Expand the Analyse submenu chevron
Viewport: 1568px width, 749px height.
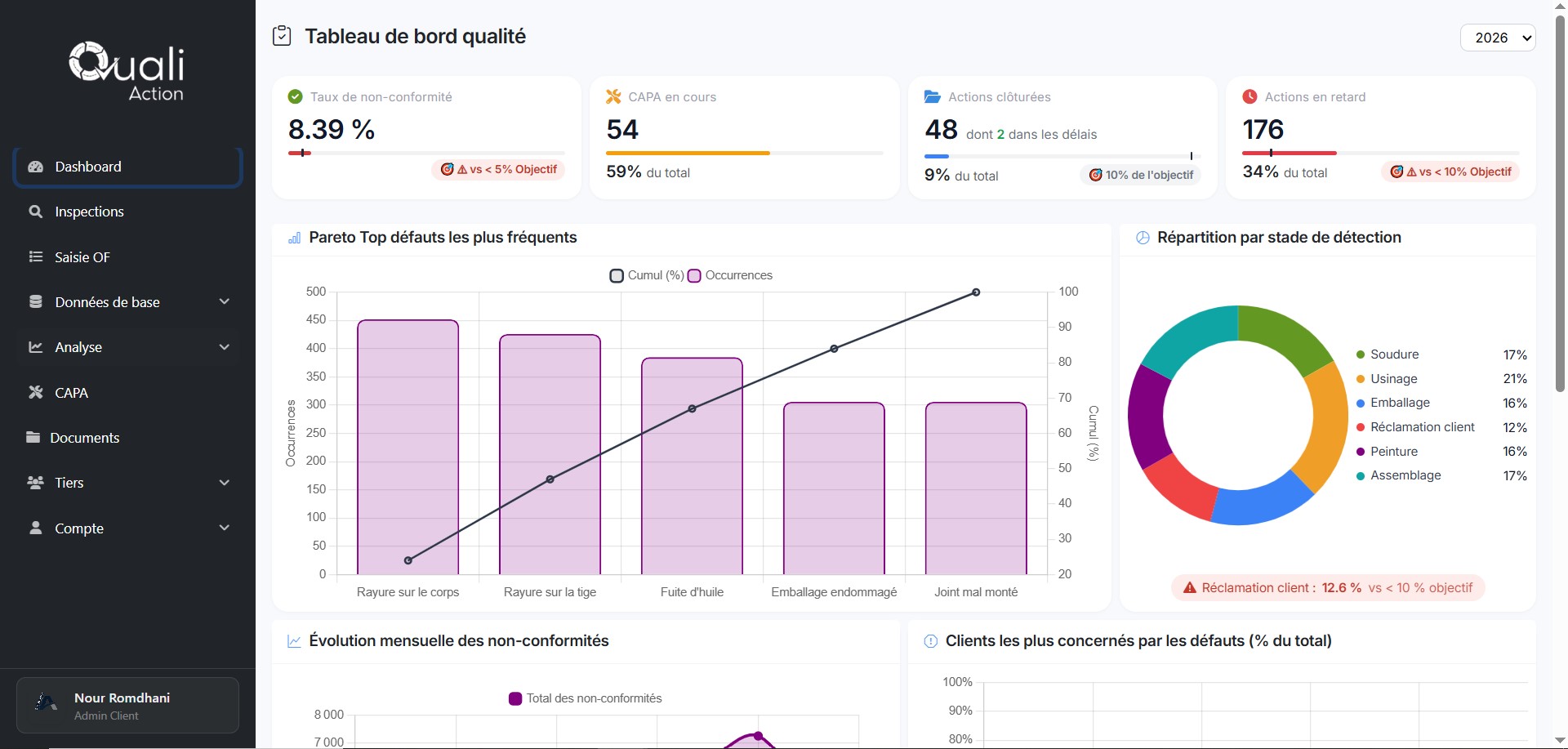pyautogui.click(x=224, y=347)
